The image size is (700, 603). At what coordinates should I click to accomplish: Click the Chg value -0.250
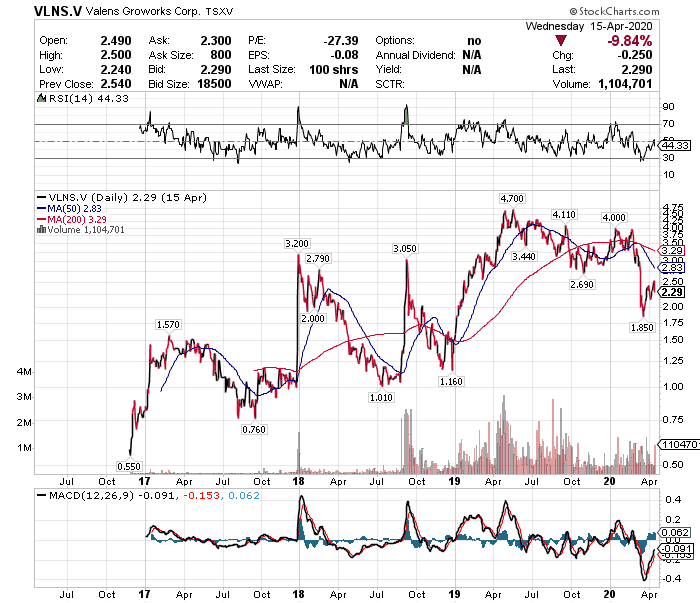pos(635,55)
